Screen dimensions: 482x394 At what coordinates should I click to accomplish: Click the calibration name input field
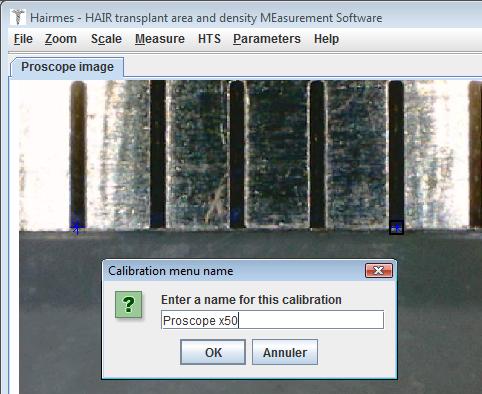[x=272, y=320]
